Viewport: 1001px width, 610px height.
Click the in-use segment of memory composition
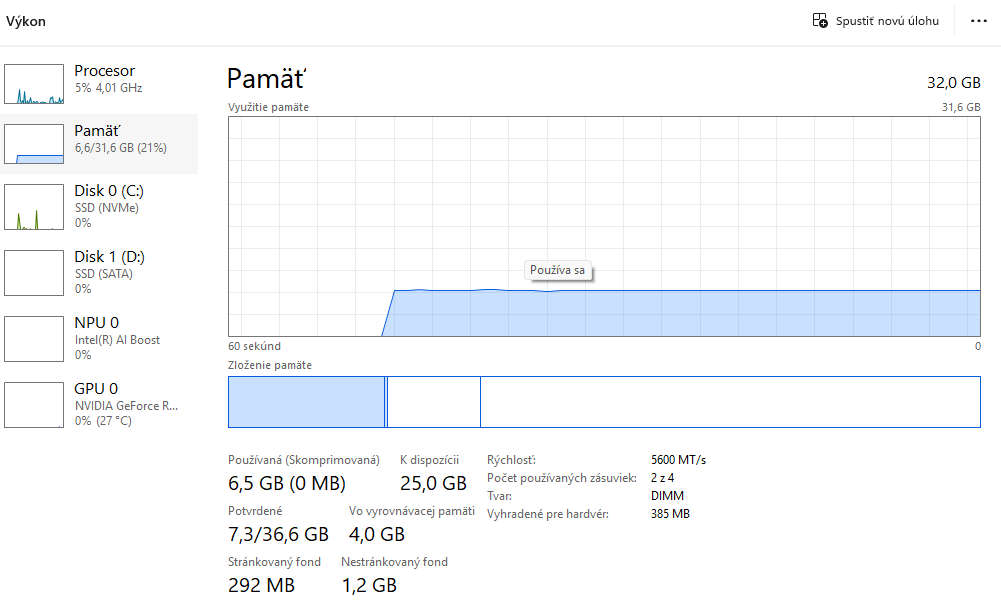tap(306, 402)
